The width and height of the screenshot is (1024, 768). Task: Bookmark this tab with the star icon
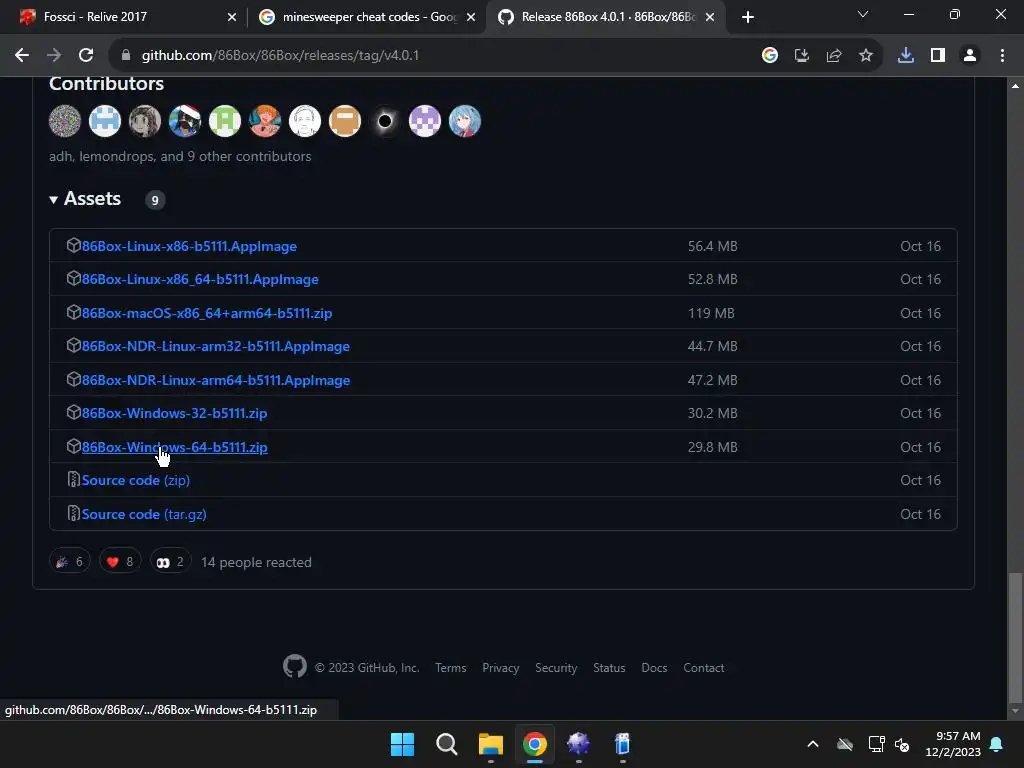(x=866, y=56)
